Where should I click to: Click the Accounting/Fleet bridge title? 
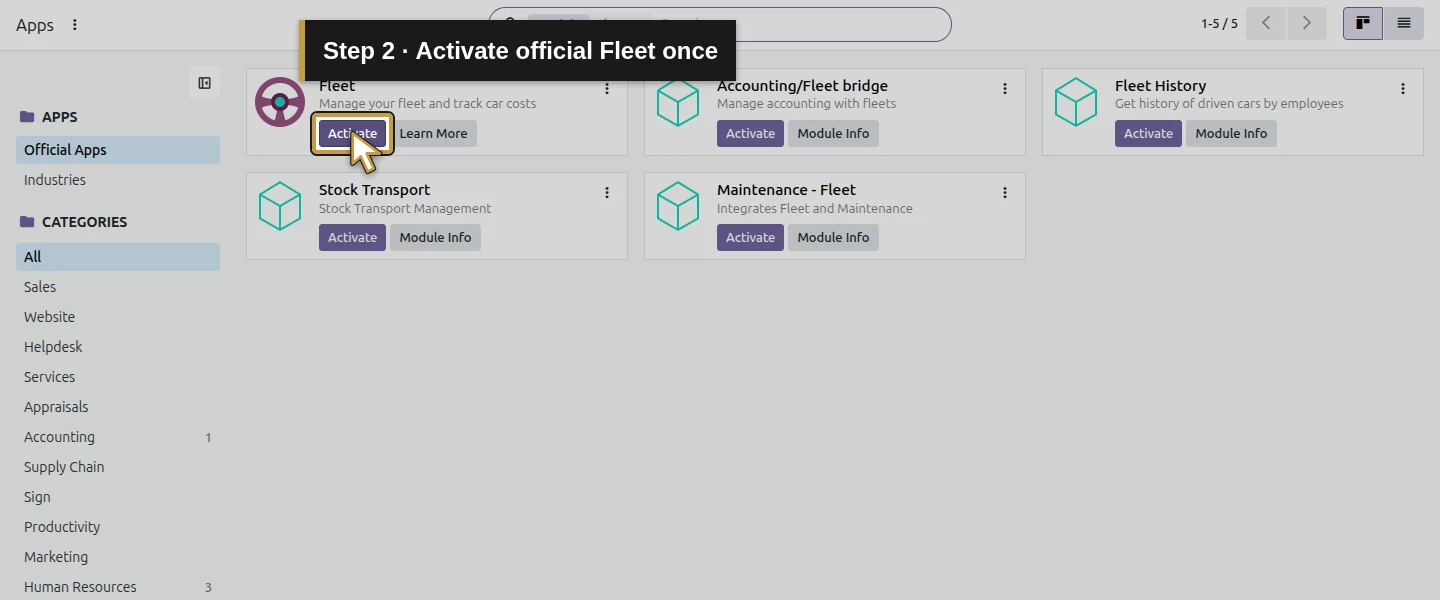point(802,86)
